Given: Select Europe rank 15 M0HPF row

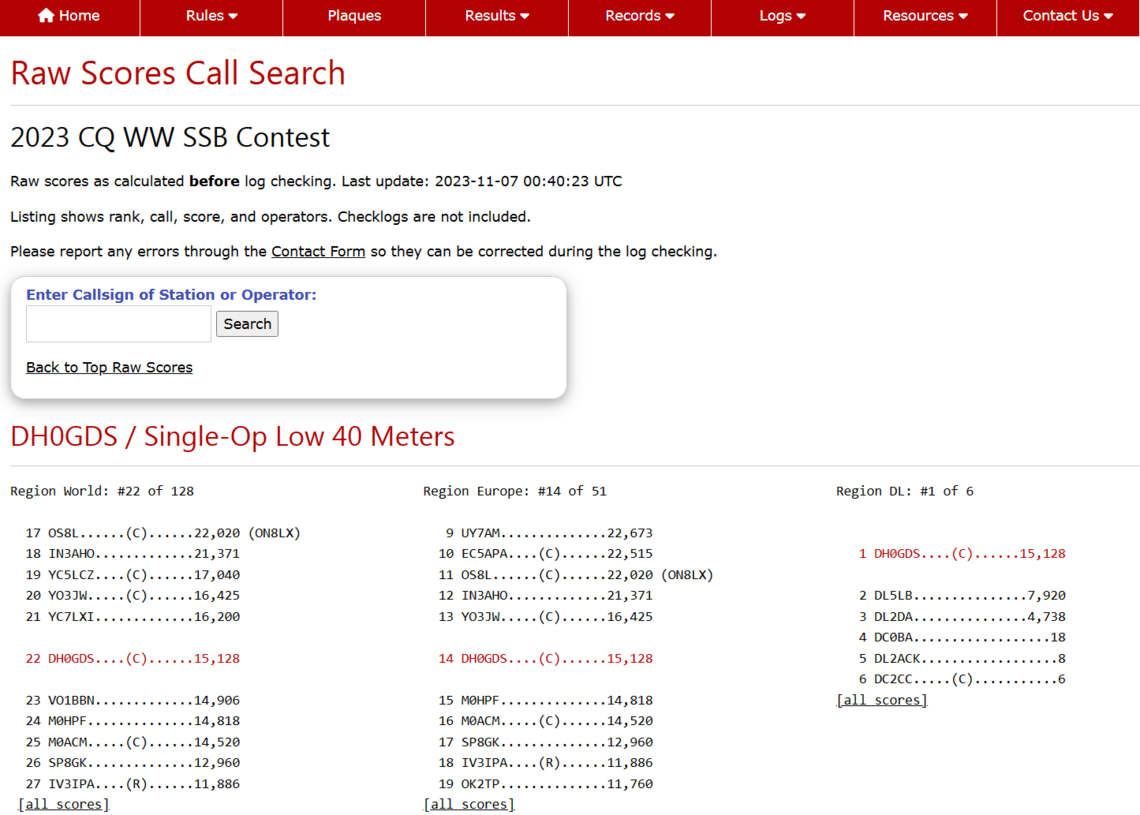Looking at the screenshot, I should tap(545, 700).
